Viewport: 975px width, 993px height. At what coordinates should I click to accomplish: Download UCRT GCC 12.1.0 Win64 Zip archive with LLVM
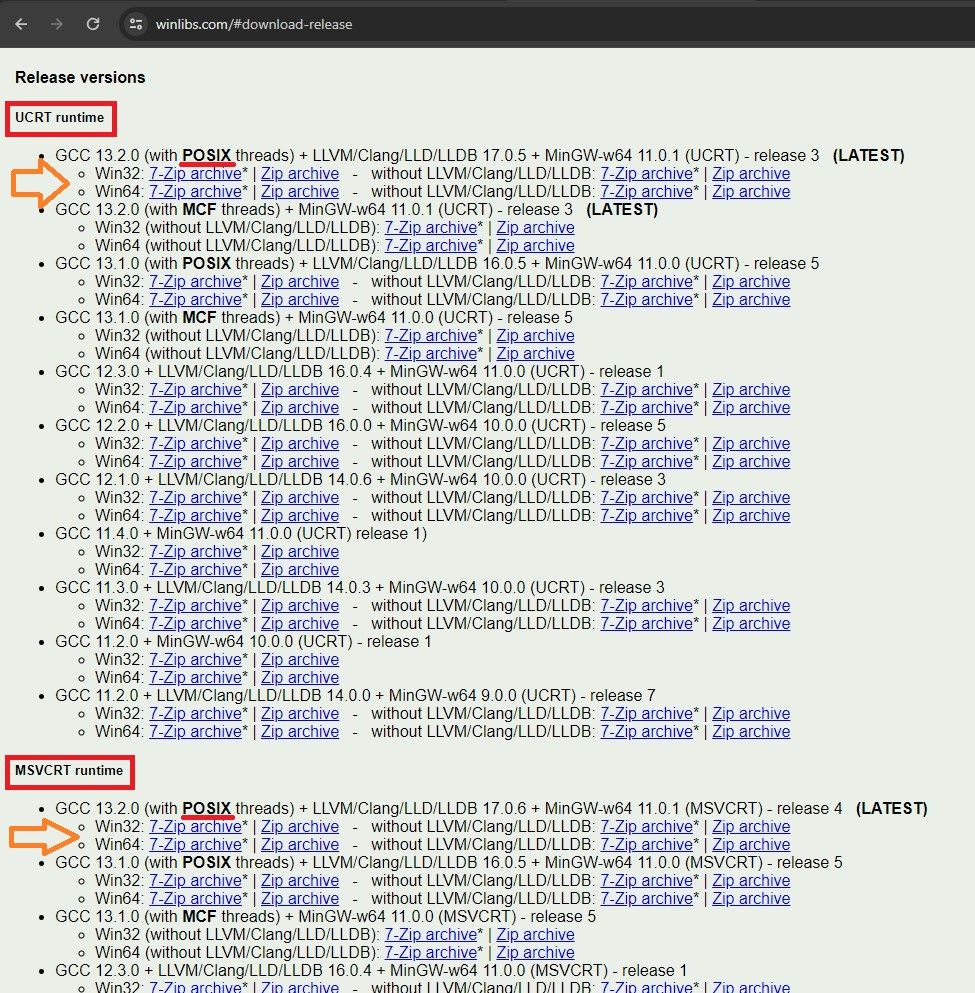pyautogui.click(x=300, y=515)
